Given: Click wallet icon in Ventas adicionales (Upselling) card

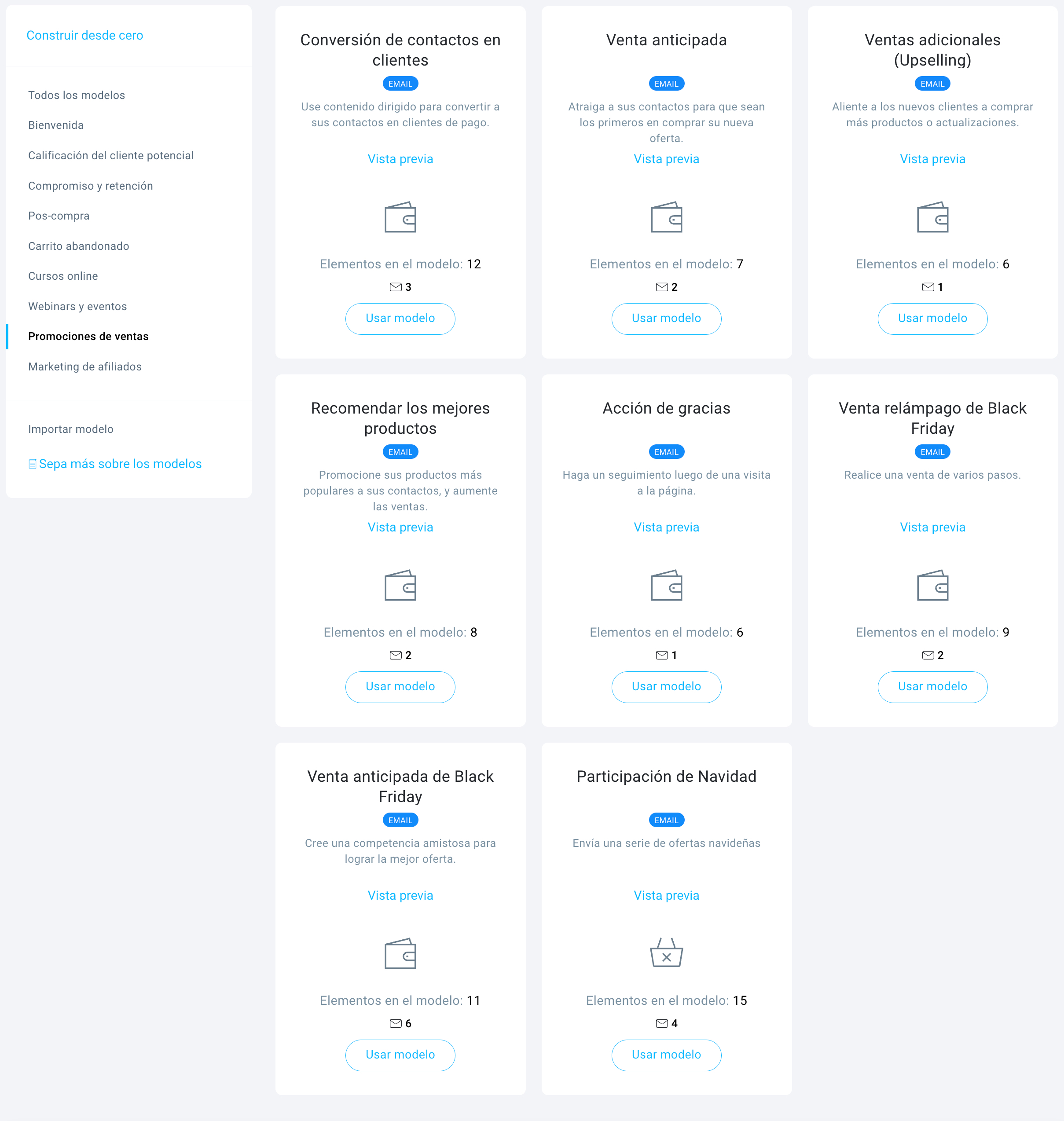Looking at the screenshot, I should [932, 218].
